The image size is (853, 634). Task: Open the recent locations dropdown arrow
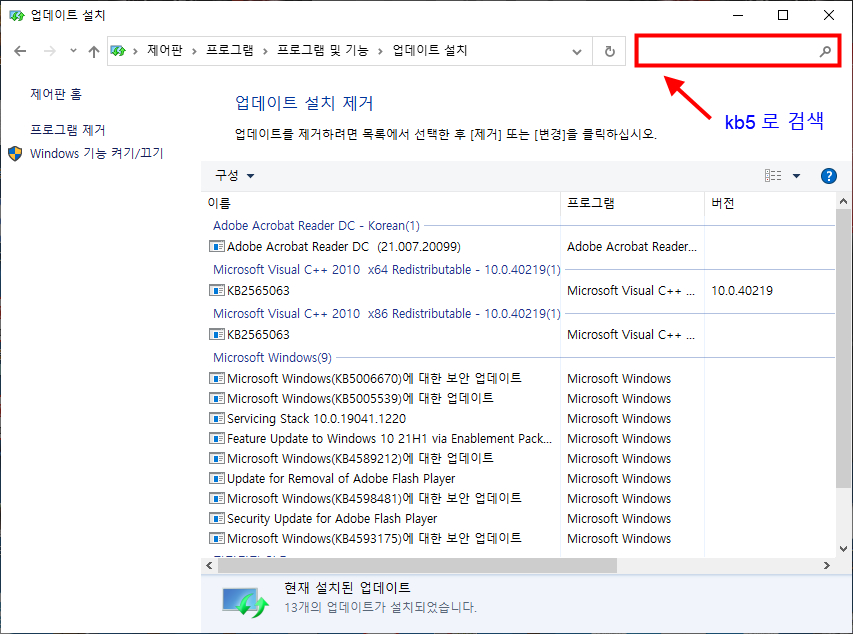pyautogui.click(x=73, y=51)
